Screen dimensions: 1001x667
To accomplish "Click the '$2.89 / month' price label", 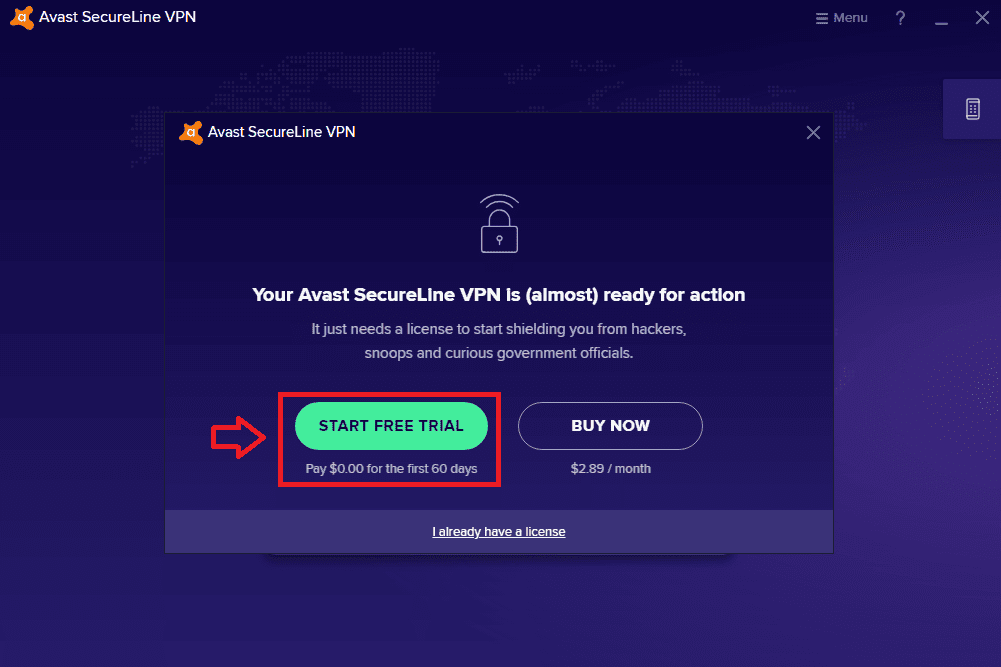I will pyautogui.click(x=610, y=468).
